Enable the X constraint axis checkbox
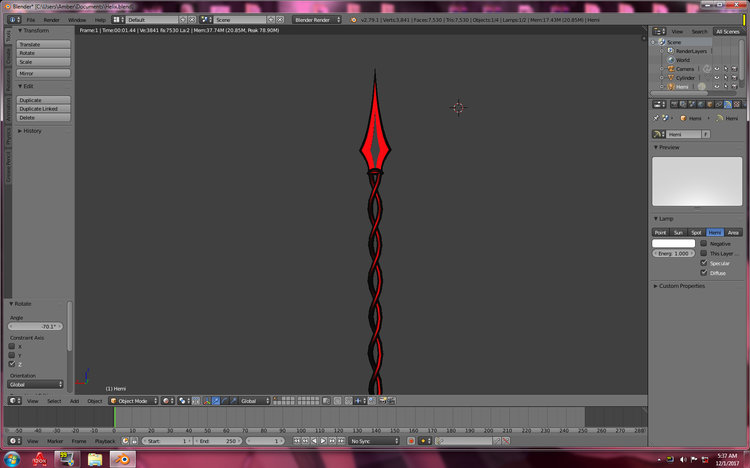 12,346
